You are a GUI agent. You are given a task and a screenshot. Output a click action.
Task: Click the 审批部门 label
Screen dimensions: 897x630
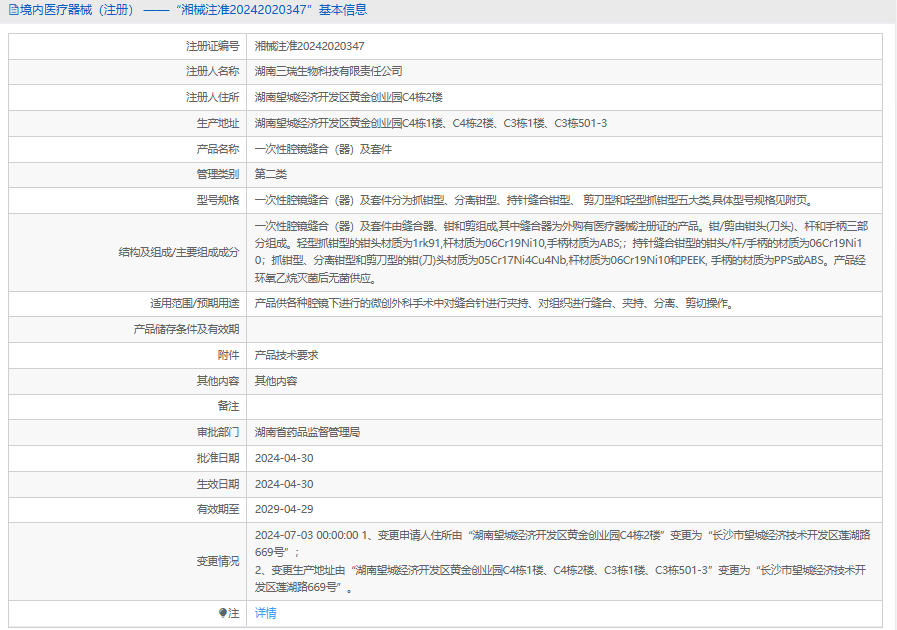pos(218,433)
